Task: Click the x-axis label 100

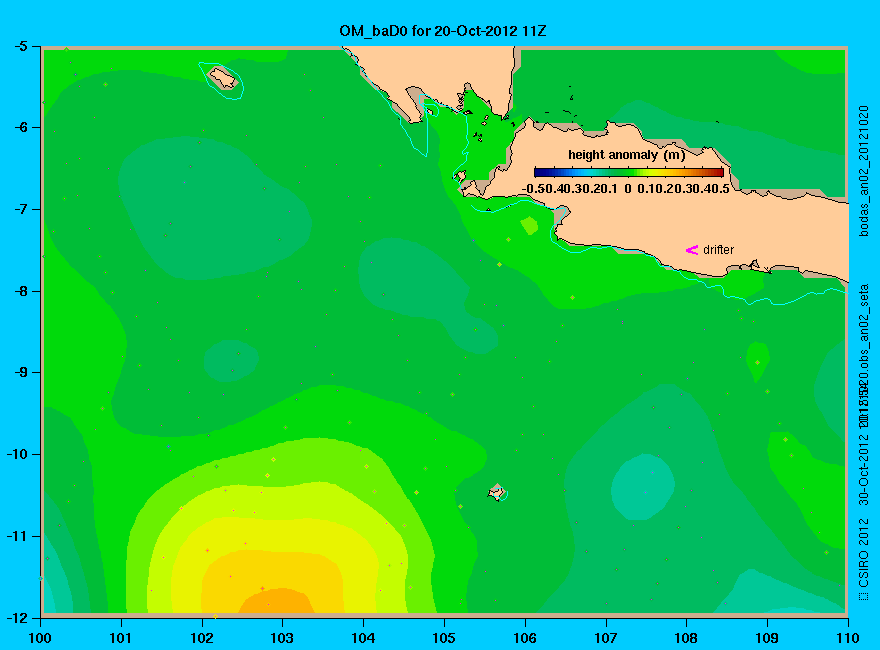Action: pyautogui.click(x=40, y=638)
